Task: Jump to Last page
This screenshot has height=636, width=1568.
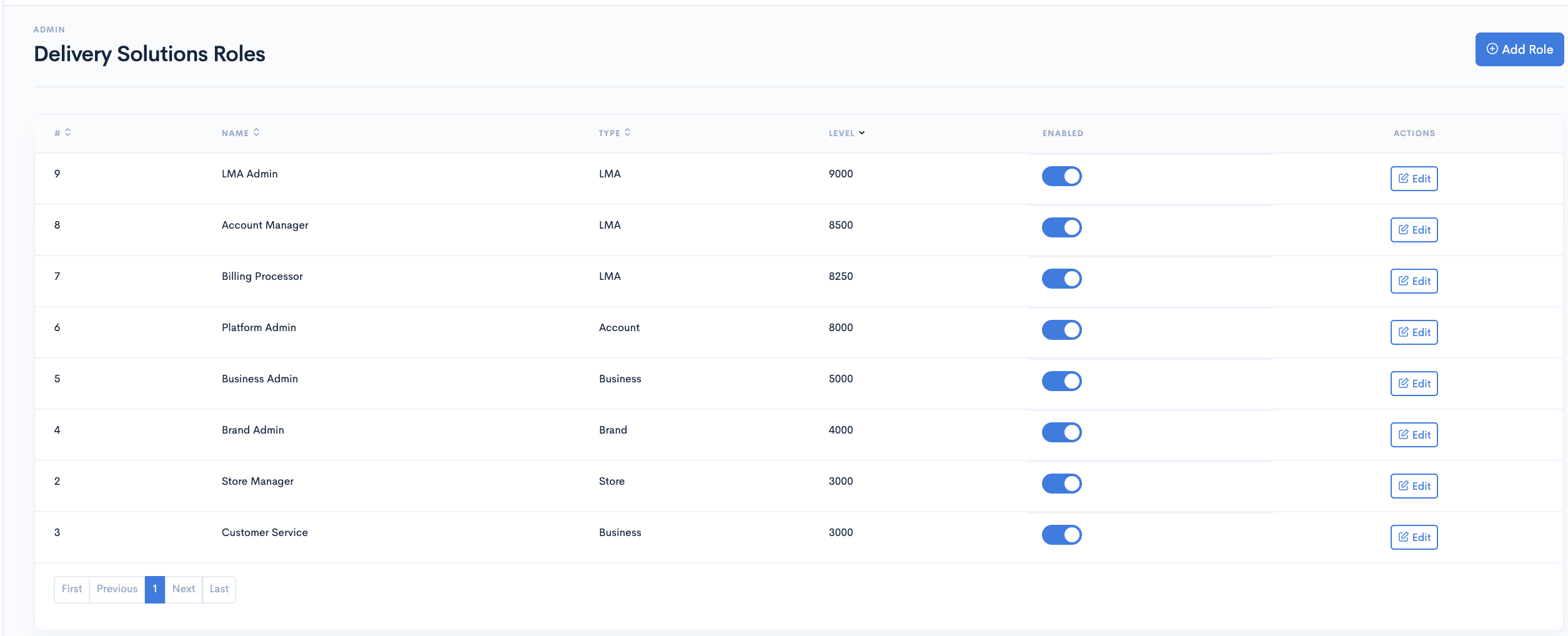Action: tap(219, 589)
